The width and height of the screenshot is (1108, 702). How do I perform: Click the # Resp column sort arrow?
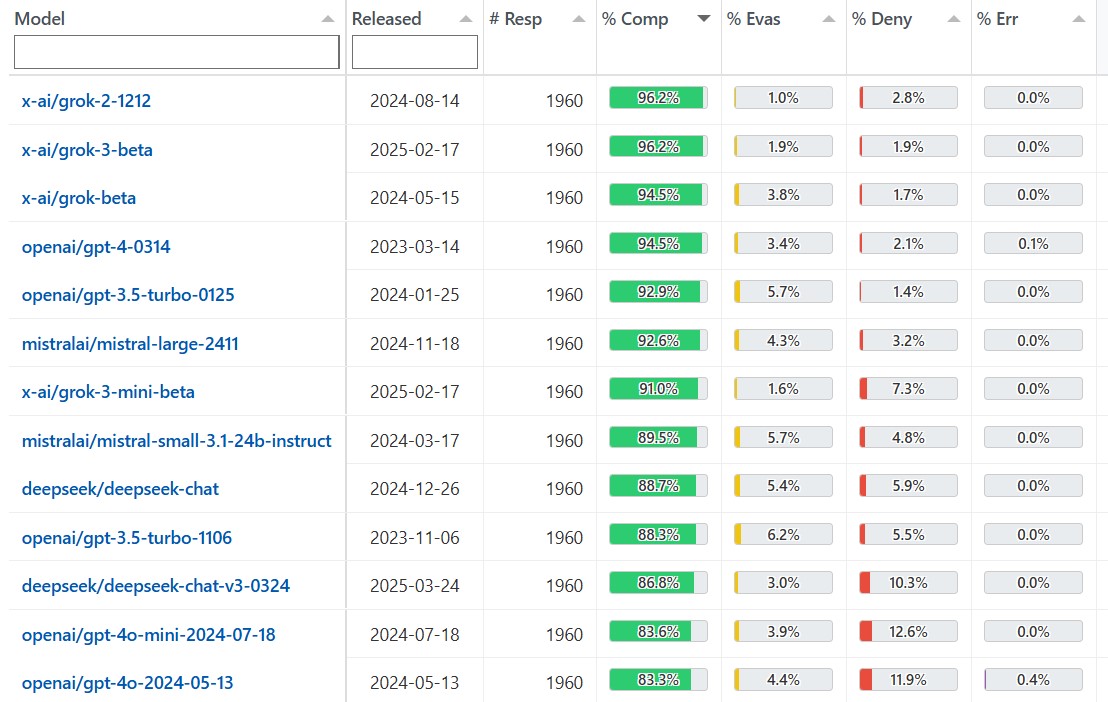click(579, 19)
